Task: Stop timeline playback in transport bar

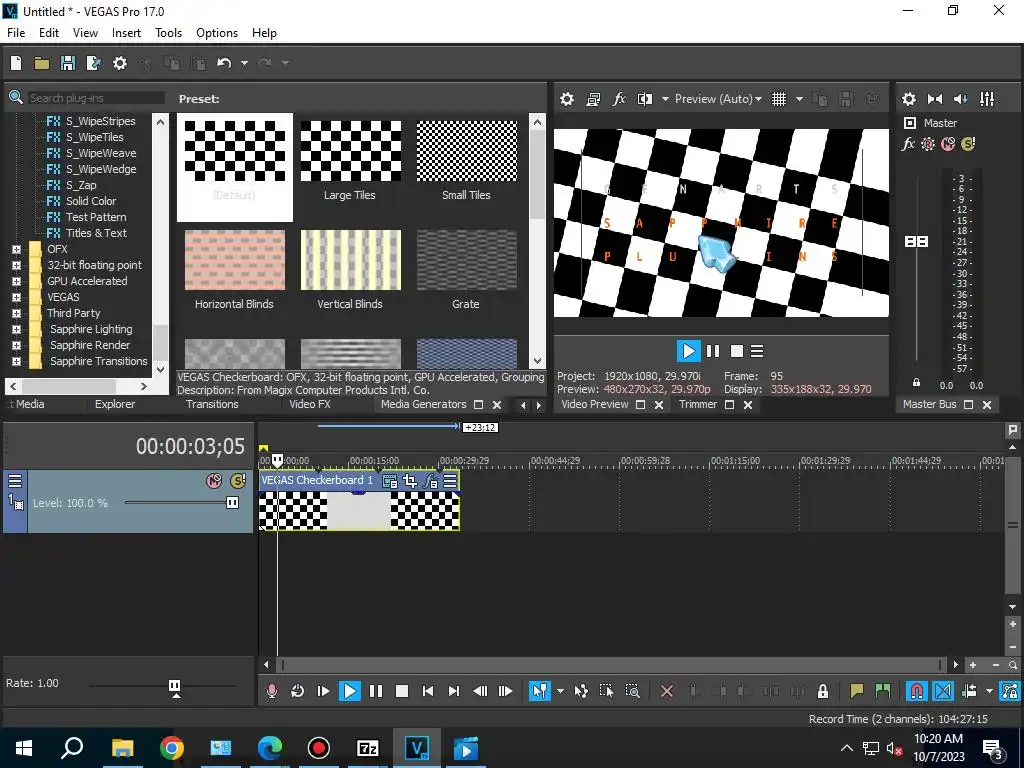Action: 402,691
